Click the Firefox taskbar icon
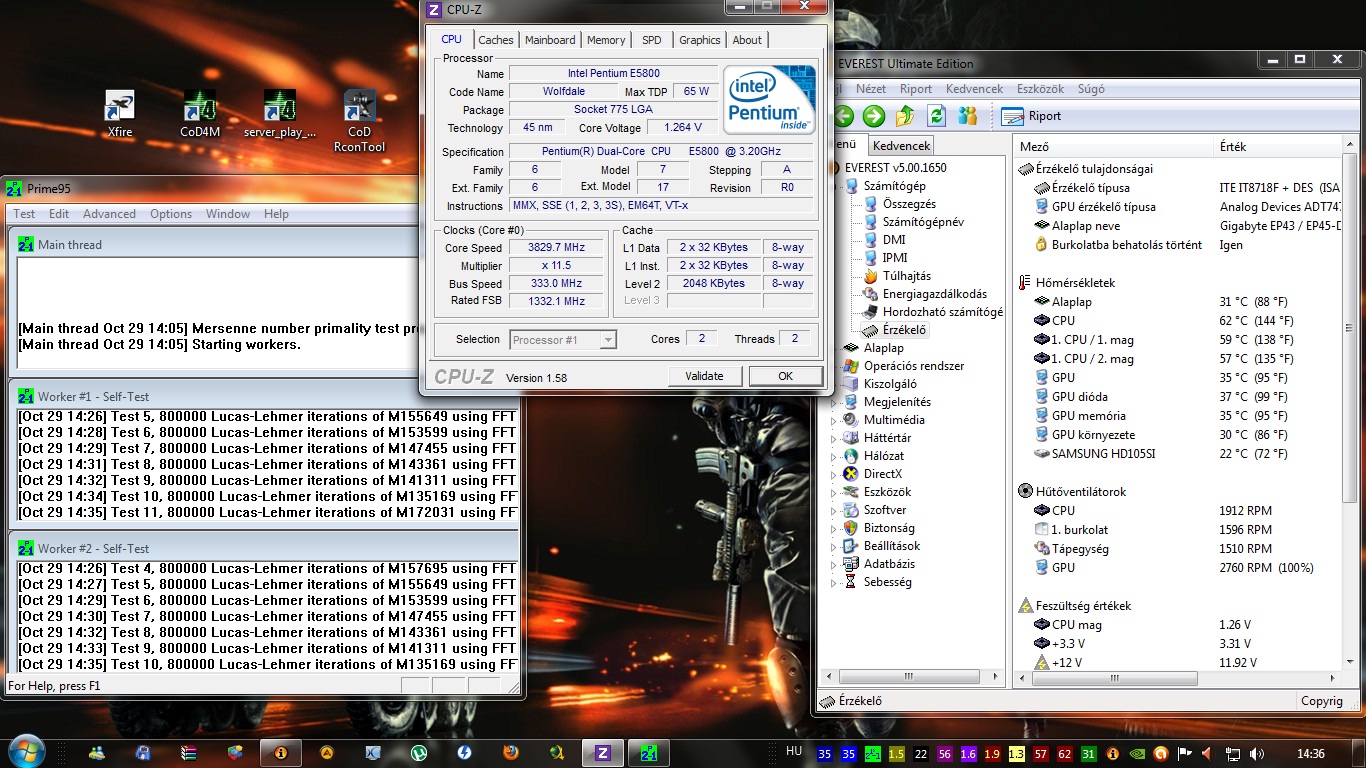This screenshot has width=1366, height=768. point(511,753)
